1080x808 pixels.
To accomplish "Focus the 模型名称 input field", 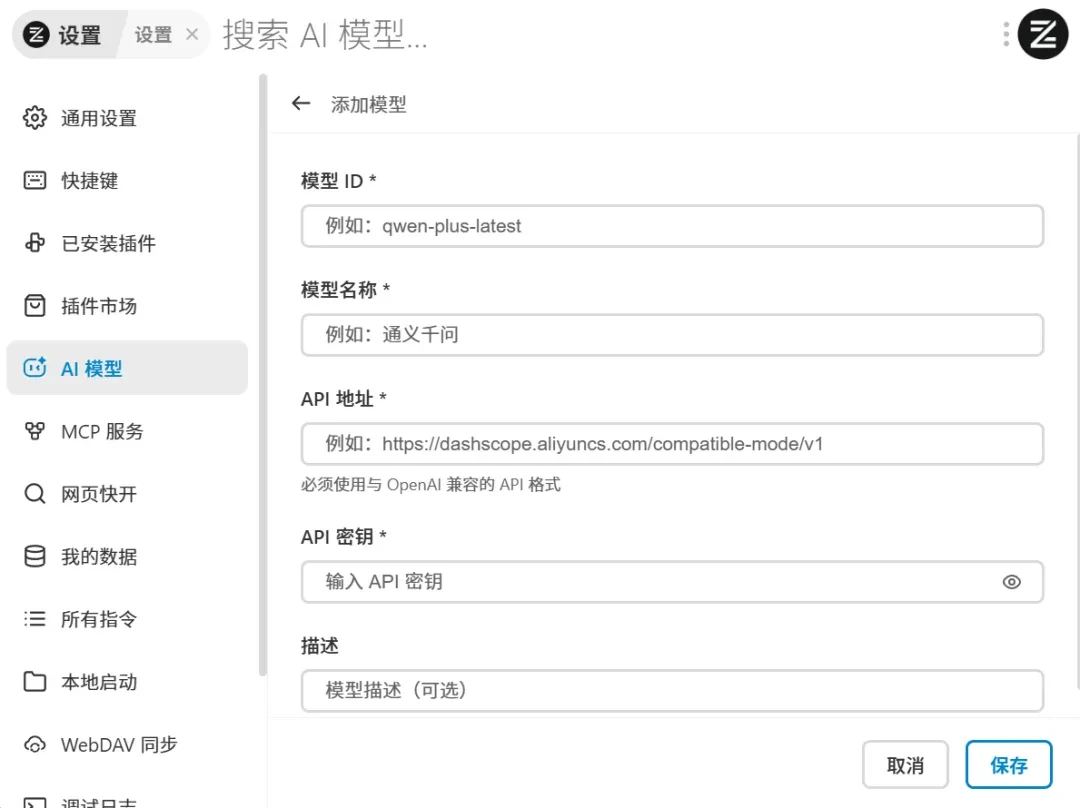I will (672, 335).
